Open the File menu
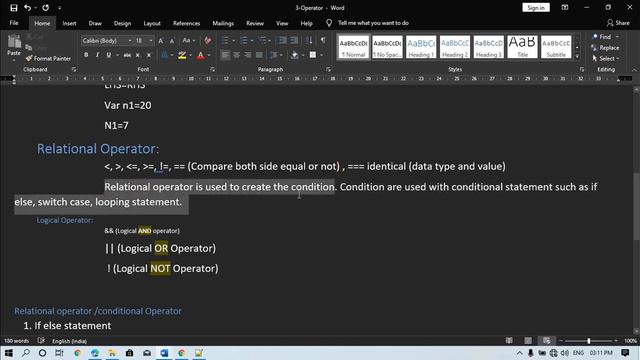The height and width of the screenshot is (360, 640). coord(14,23)
